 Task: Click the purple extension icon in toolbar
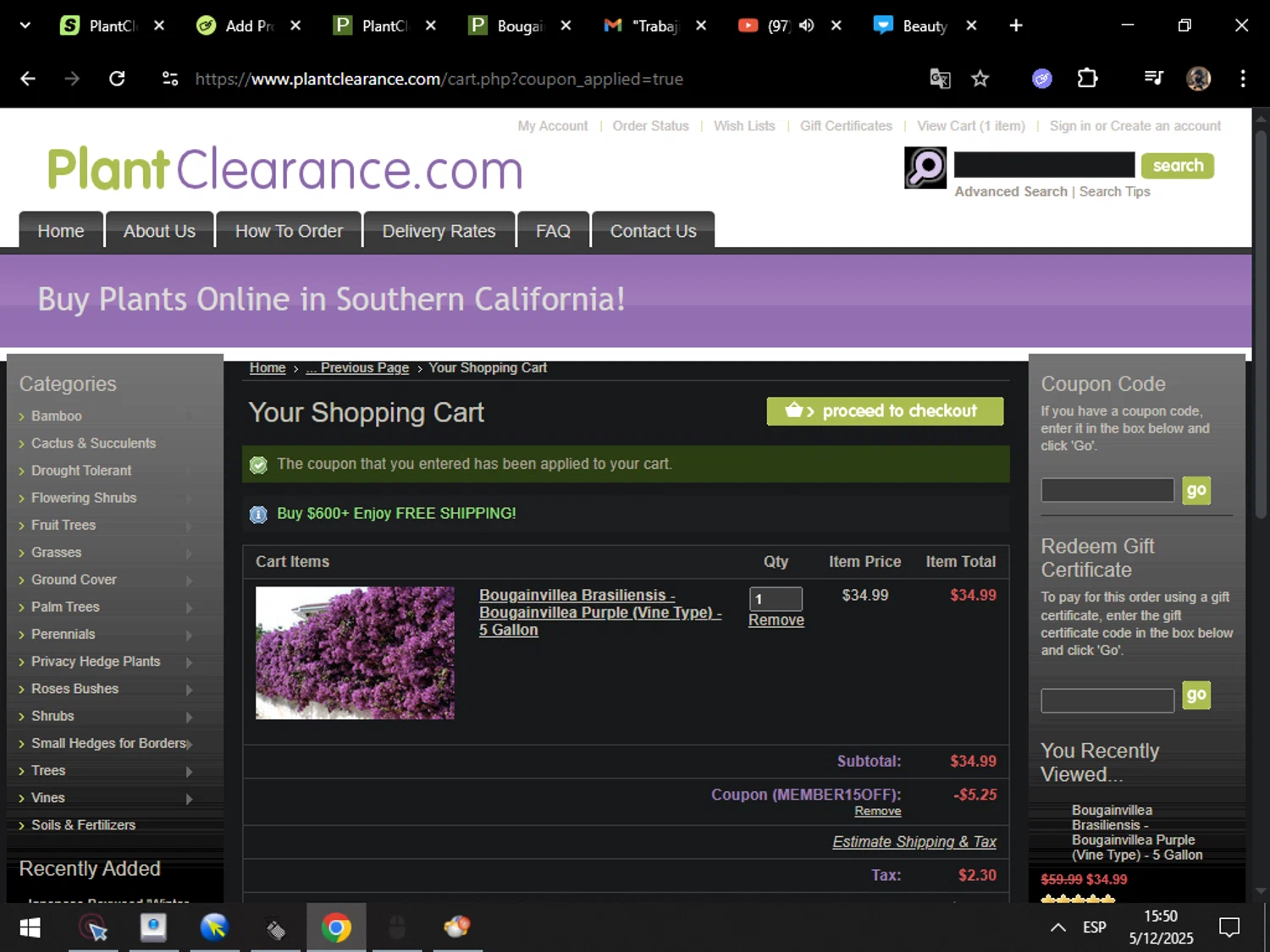tap(1042, 79)
